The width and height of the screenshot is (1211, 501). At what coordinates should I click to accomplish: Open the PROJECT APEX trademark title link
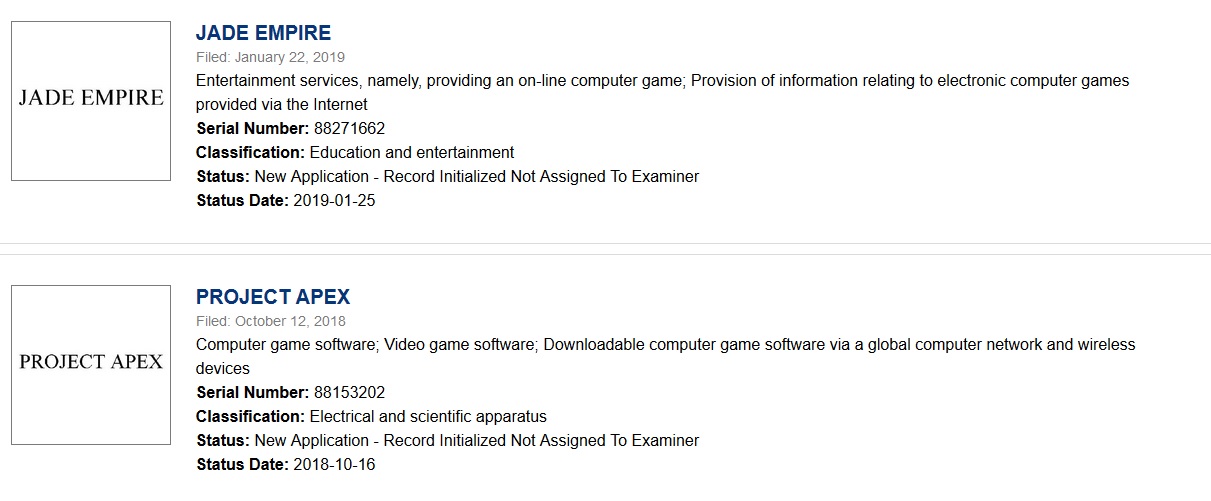point(273,297)
